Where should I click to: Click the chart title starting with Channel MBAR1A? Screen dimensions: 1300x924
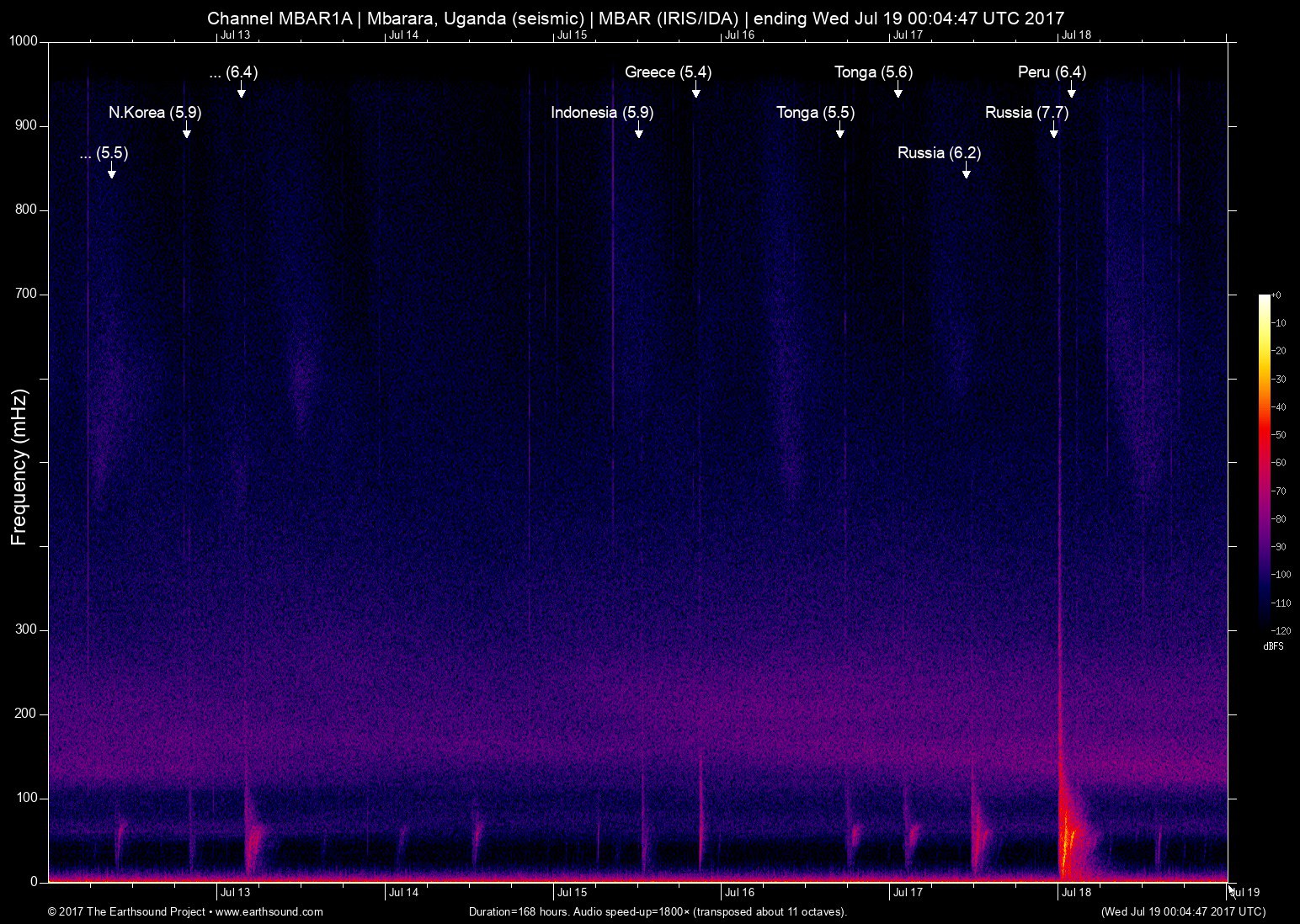(636, 18)
